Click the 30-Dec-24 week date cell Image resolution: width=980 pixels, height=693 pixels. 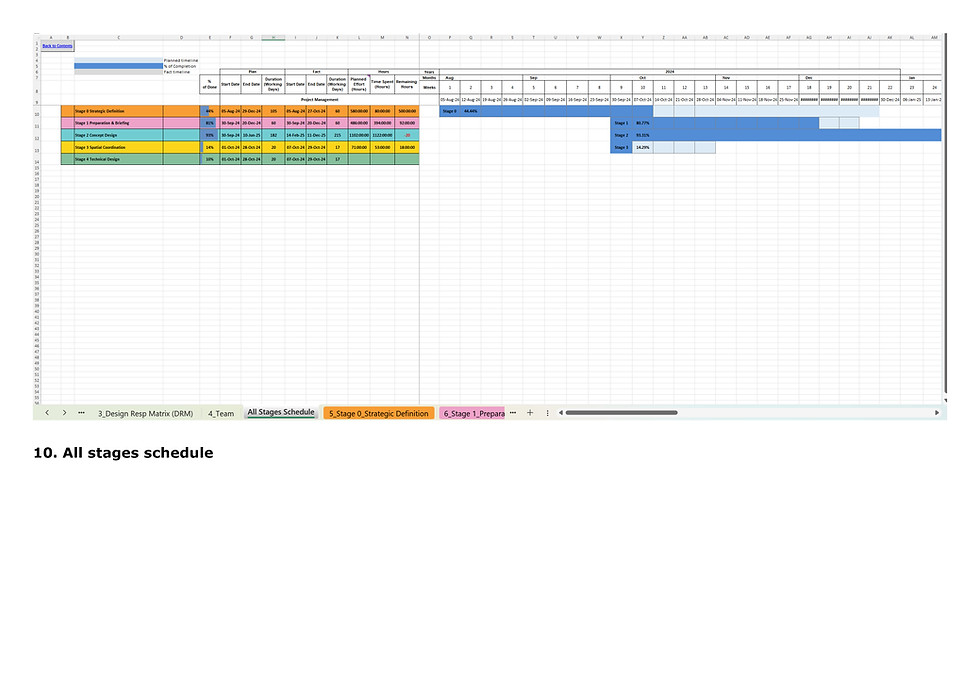click(x=890, y=100)
